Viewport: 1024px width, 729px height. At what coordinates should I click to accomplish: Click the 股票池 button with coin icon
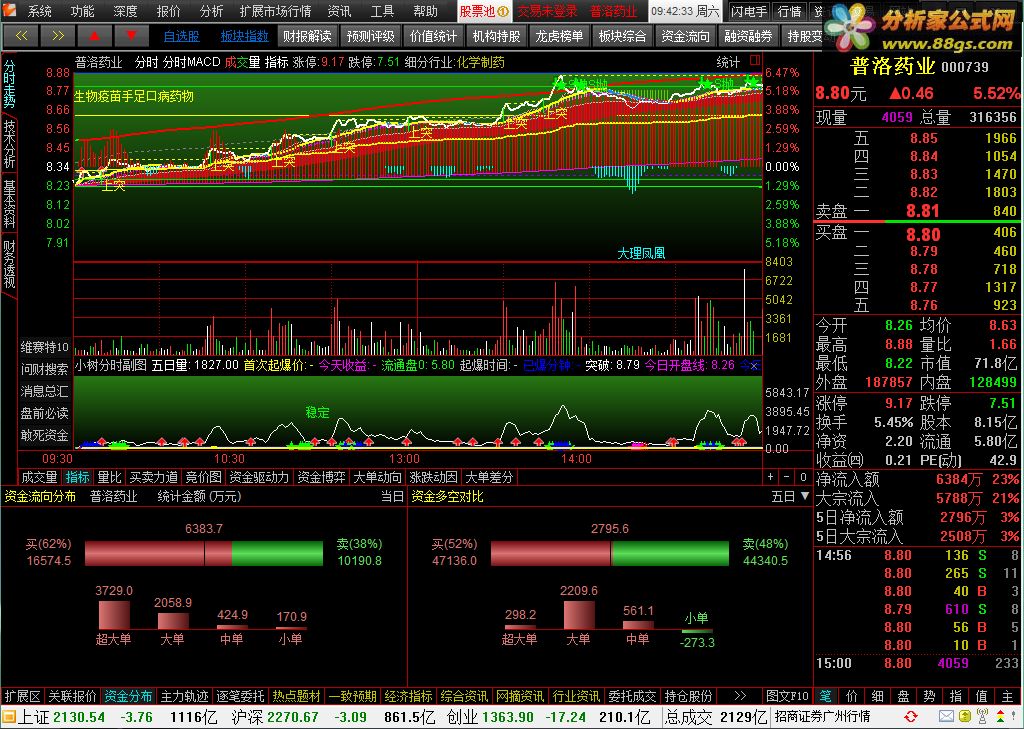[x=484, y=11]
